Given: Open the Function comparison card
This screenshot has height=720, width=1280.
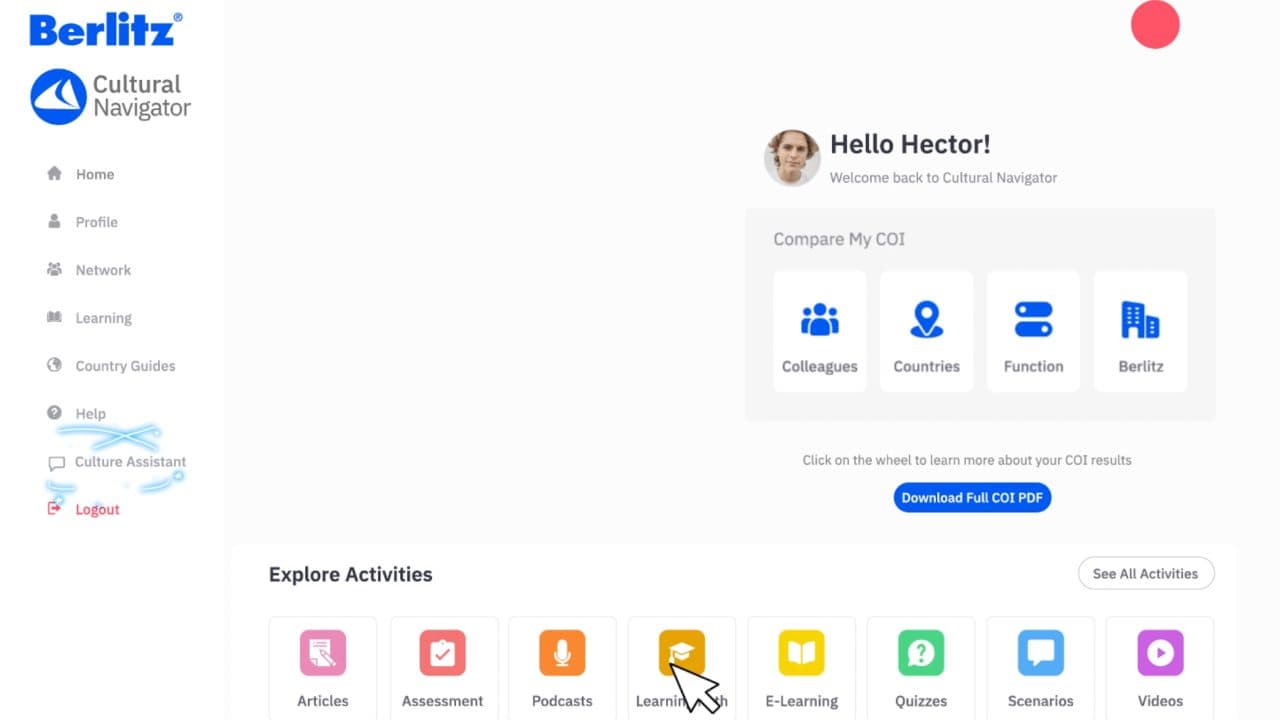Looking at the screenshot, I should [x=1034, y=331].
